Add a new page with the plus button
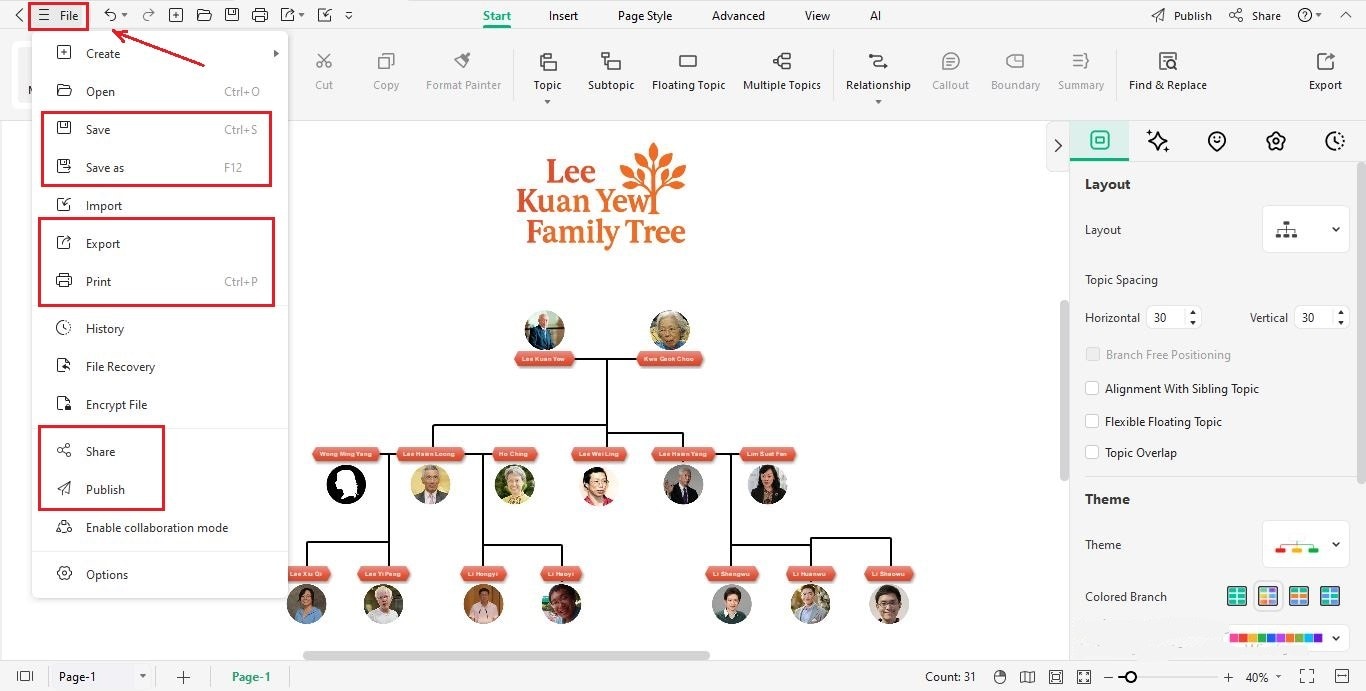The width and height of the screenshot is (1366, 691). [183, 677]
